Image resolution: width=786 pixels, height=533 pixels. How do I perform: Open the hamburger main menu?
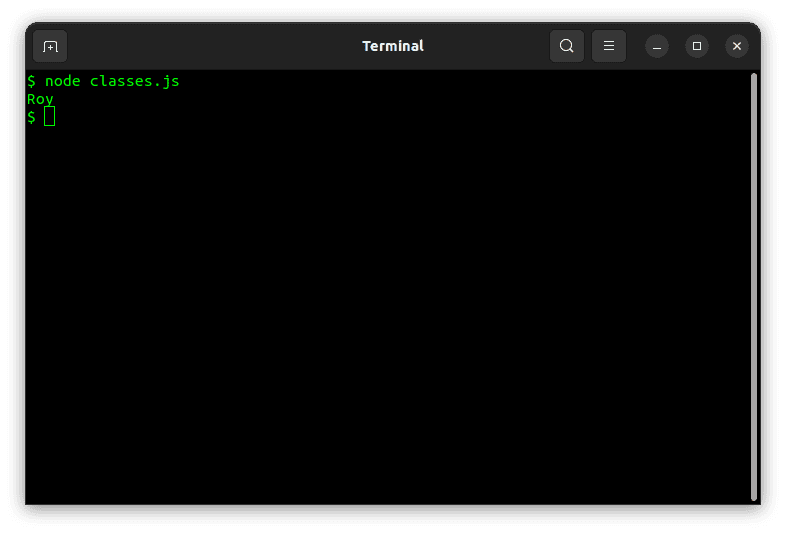[609, 46]
